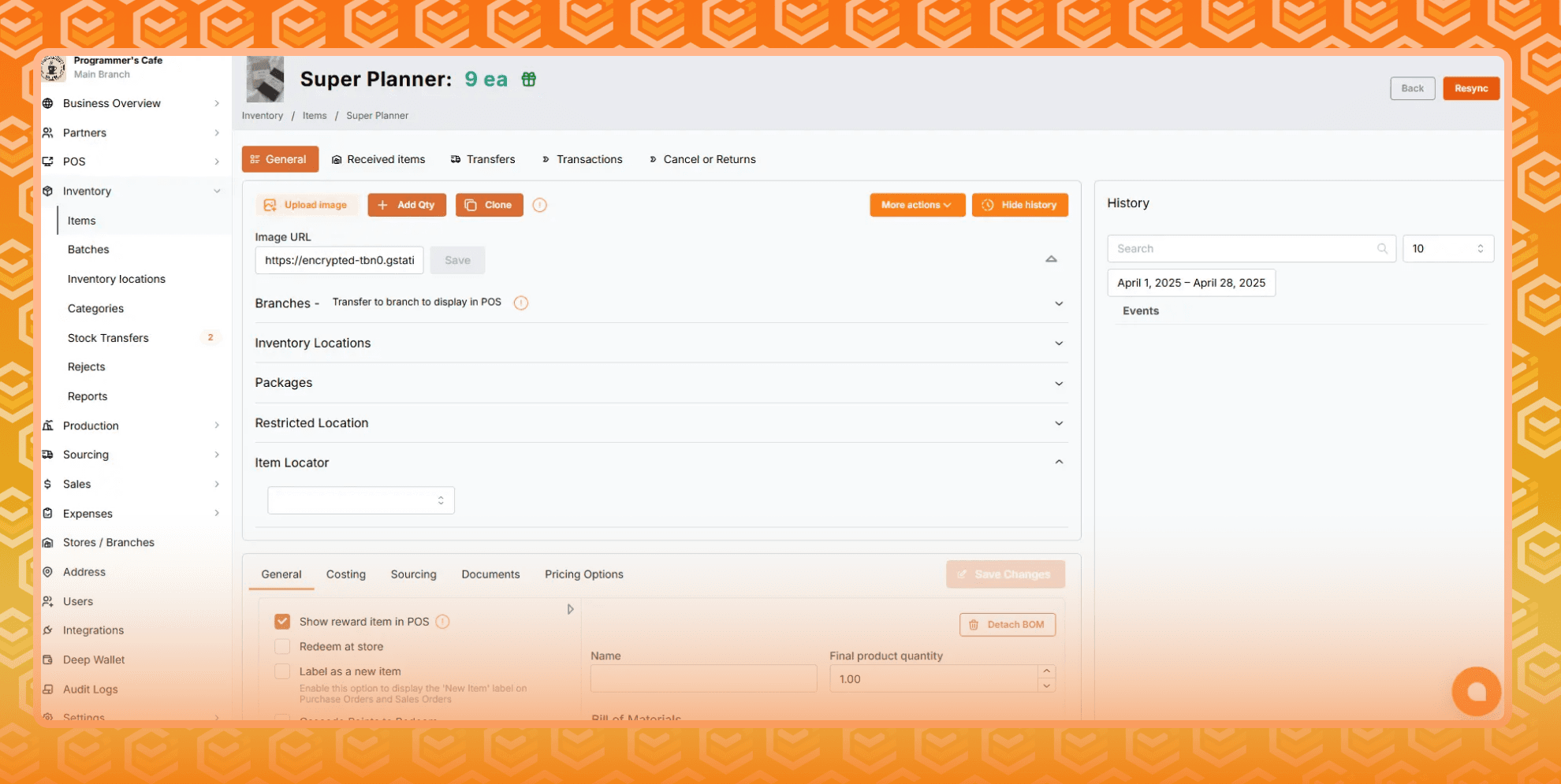Open the Costing tab
1561x784 pixels.
pyautogui.click(x=345, y=574)
